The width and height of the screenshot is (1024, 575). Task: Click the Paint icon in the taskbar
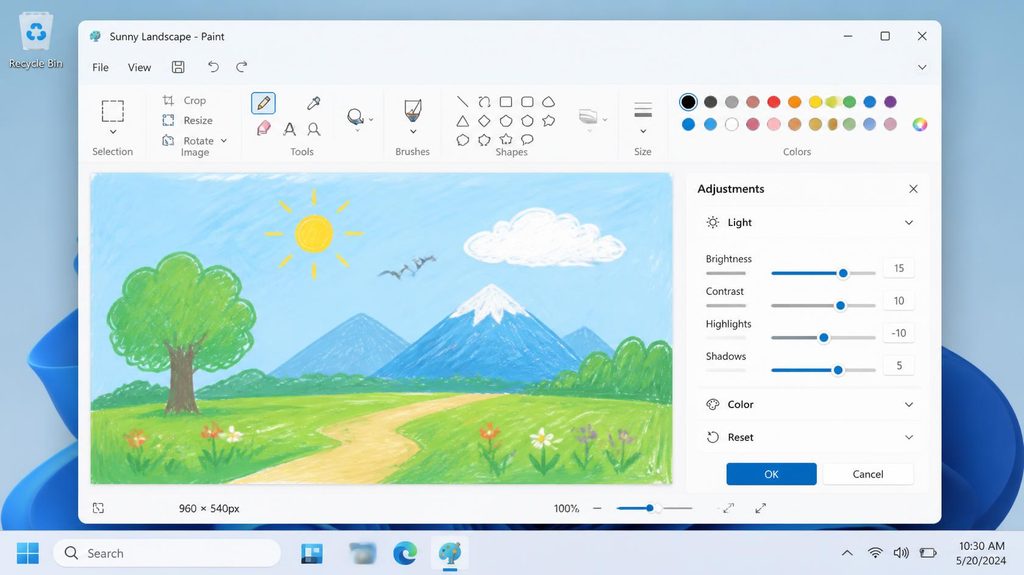(x=449, y=553)
